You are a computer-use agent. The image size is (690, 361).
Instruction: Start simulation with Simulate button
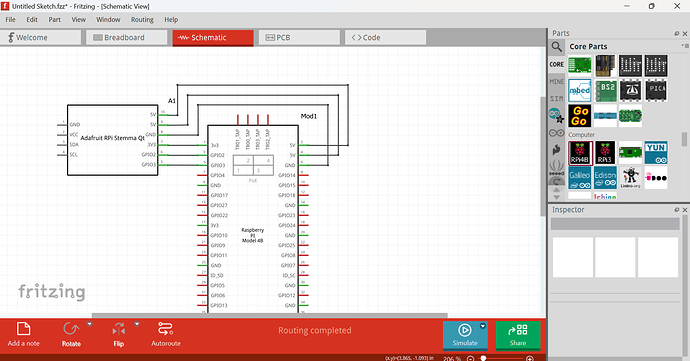[x=465, y=335]
